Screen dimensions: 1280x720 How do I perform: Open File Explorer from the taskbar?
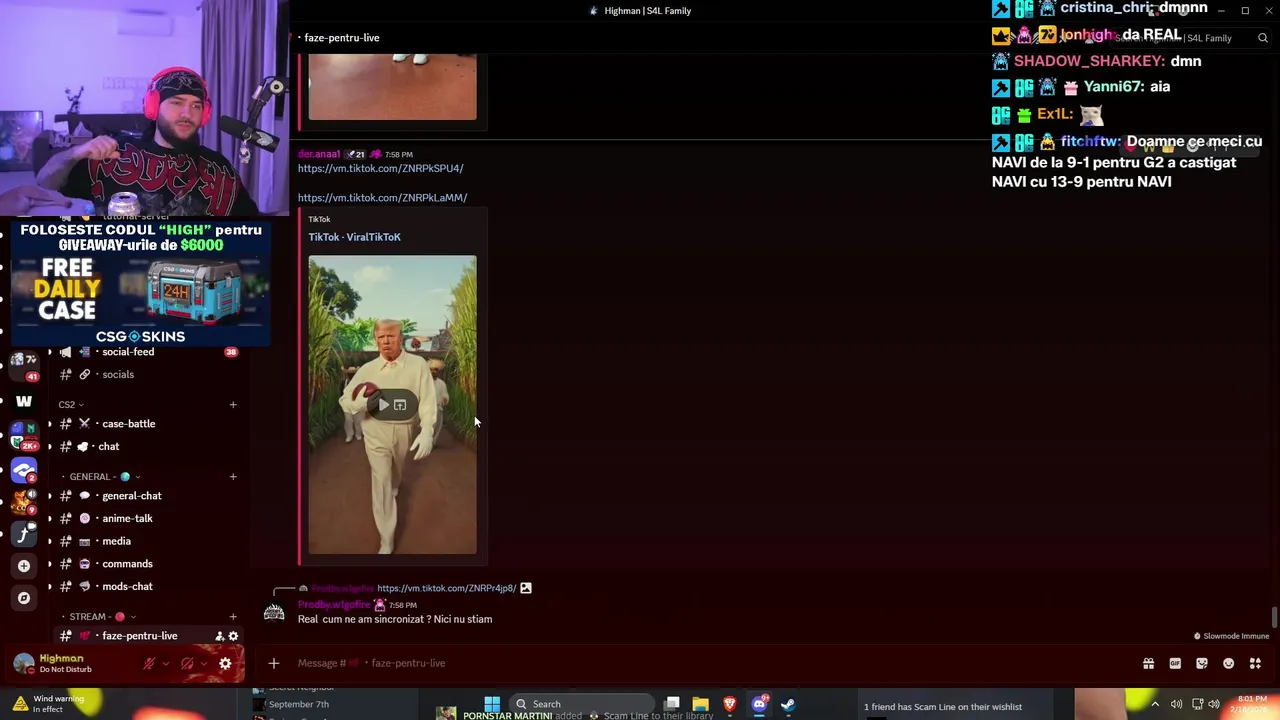click(x=701, y=704)
